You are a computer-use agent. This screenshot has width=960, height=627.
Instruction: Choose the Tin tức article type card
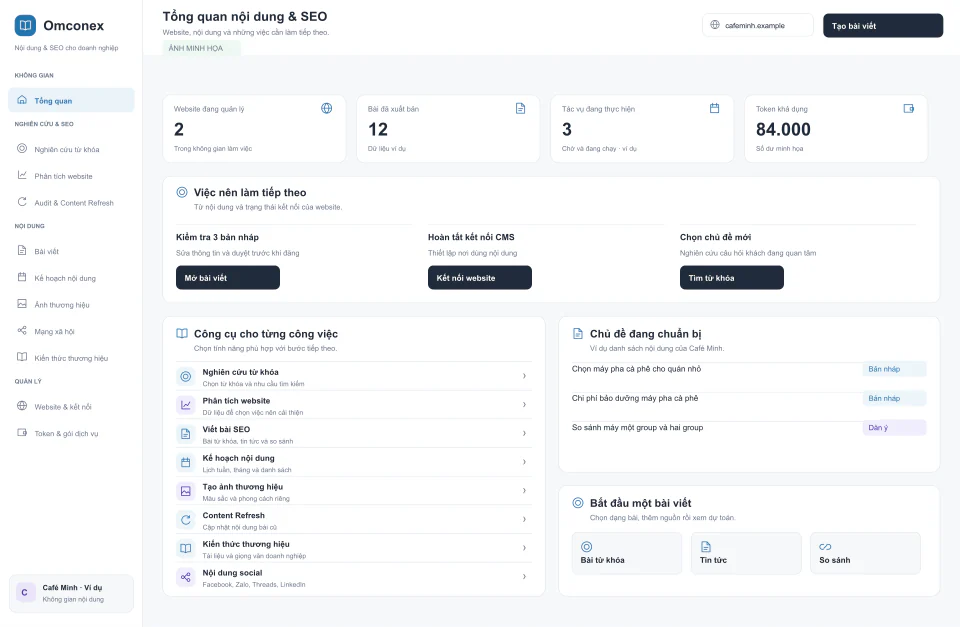[746, 553]
